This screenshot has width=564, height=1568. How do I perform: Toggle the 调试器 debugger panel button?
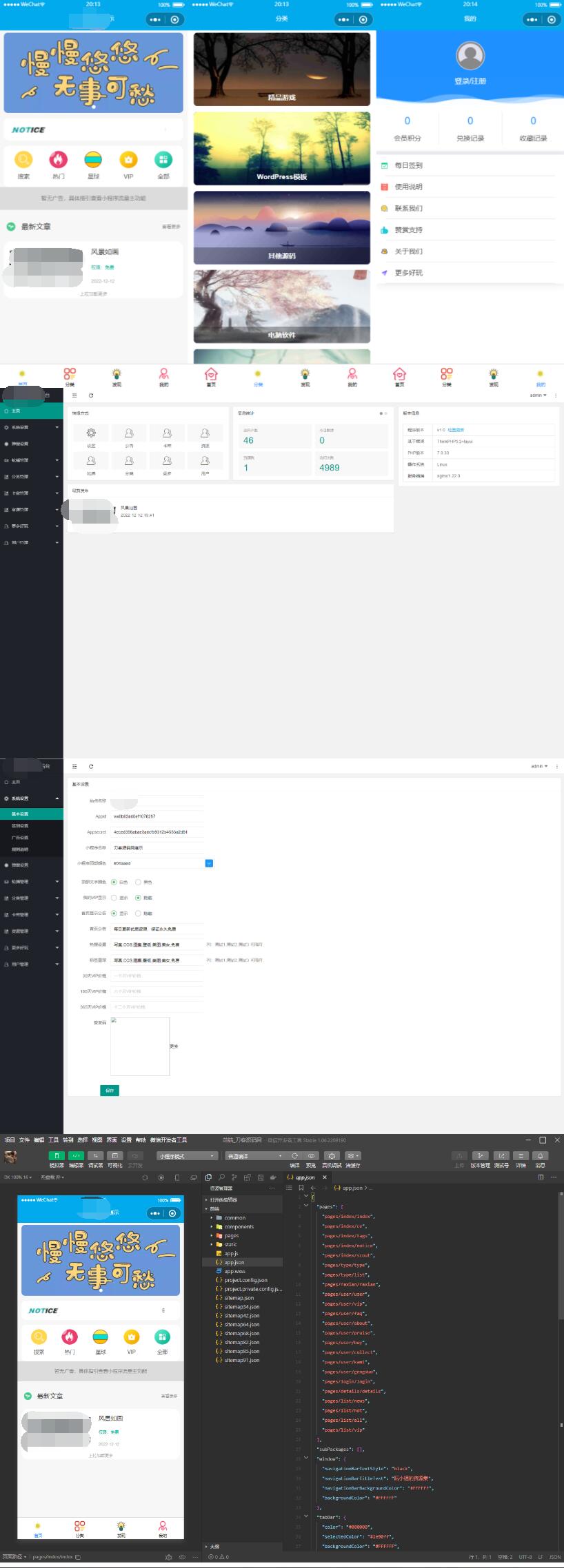click(x=76, y=1156)
